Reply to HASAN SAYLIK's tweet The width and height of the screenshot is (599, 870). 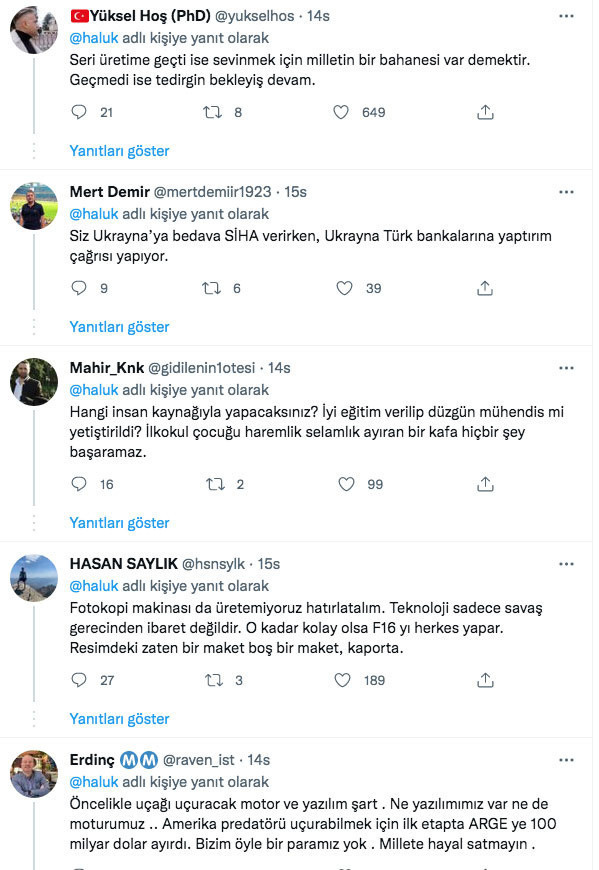79,680
